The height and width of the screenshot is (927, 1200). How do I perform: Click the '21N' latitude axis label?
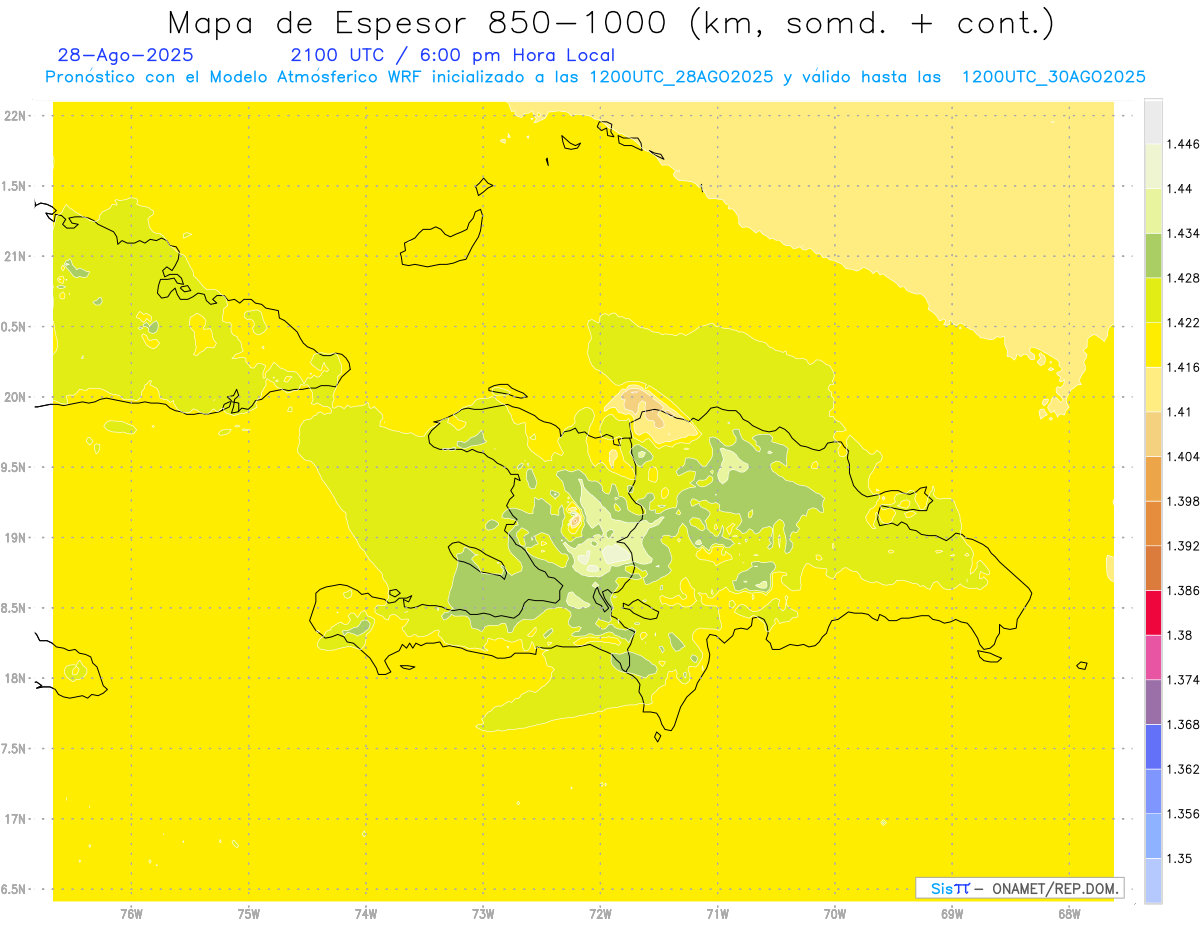click(x=15, y=256)
